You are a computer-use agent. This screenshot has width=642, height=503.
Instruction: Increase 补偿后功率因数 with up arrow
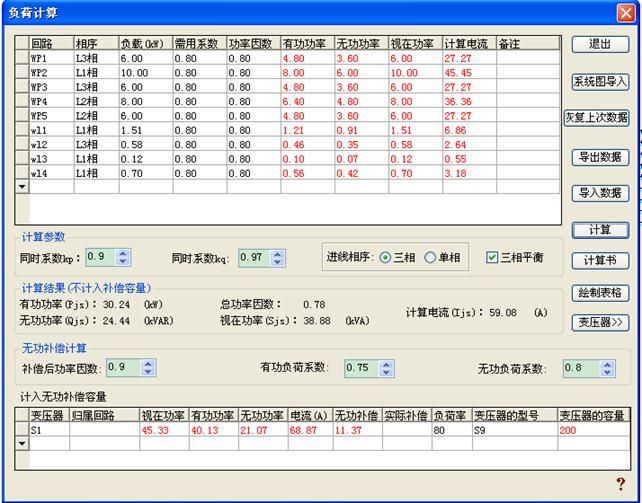click(148, 363)
